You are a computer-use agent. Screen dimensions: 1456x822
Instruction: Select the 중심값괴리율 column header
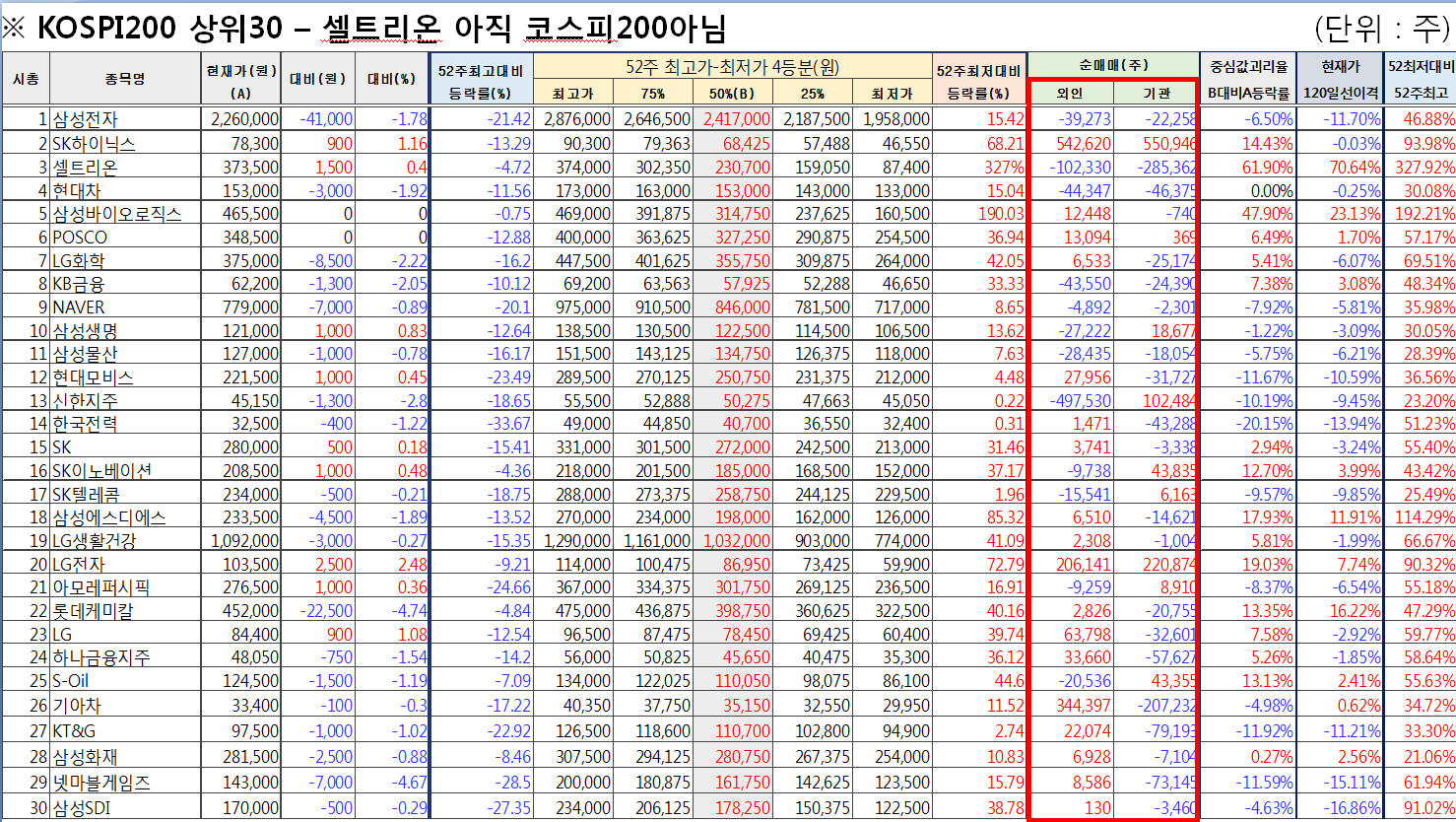point(1248,67)
